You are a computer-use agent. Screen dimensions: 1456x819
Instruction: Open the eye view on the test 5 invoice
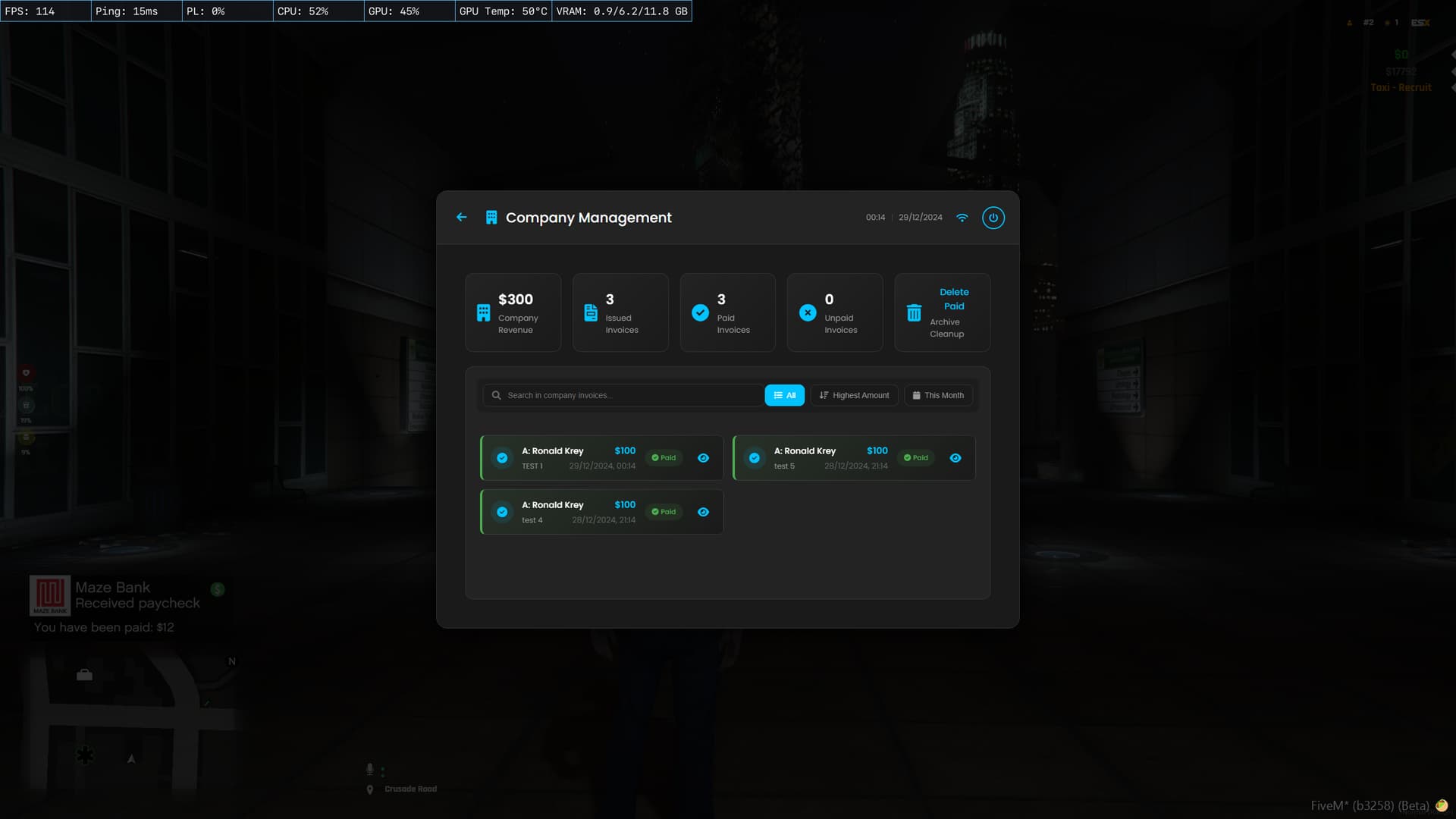pos(955,457)
